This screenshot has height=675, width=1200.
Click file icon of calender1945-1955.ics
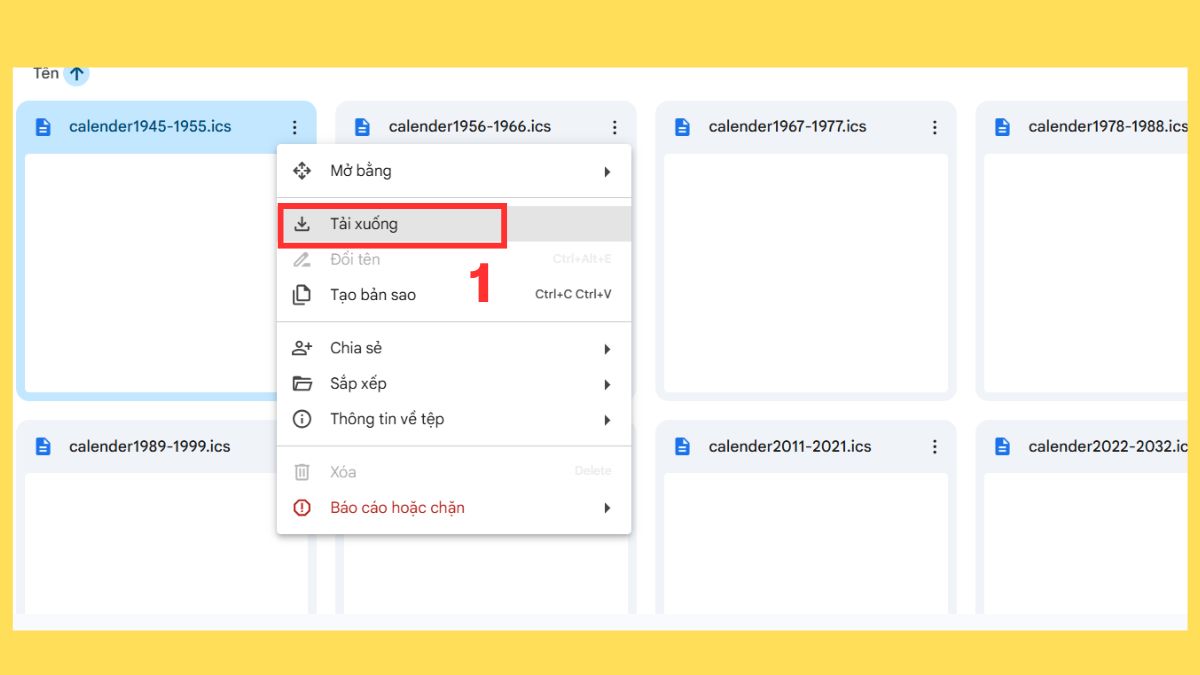[43, 127]
